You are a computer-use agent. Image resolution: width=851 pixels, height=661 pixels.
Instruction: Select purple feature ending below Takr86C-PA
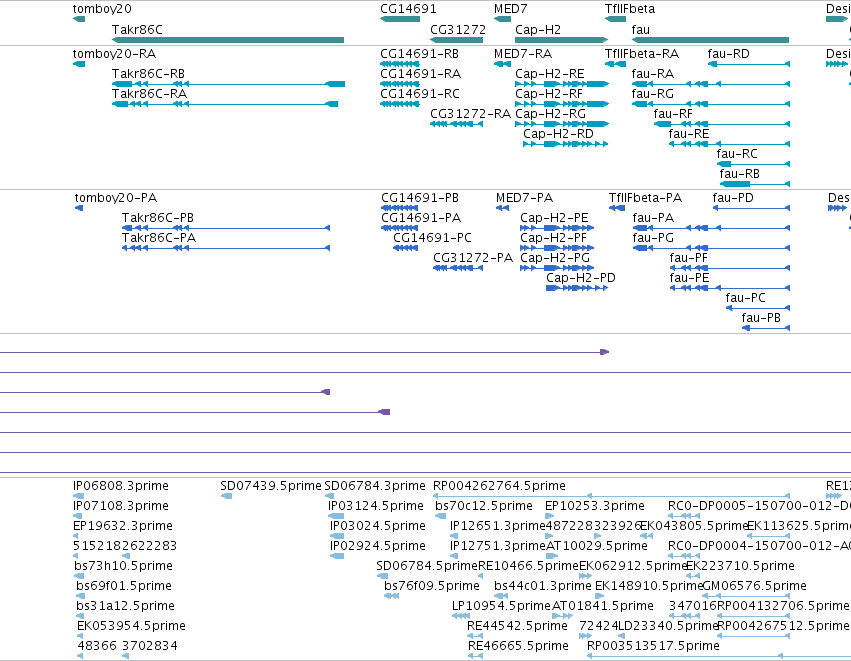(165, 392)
